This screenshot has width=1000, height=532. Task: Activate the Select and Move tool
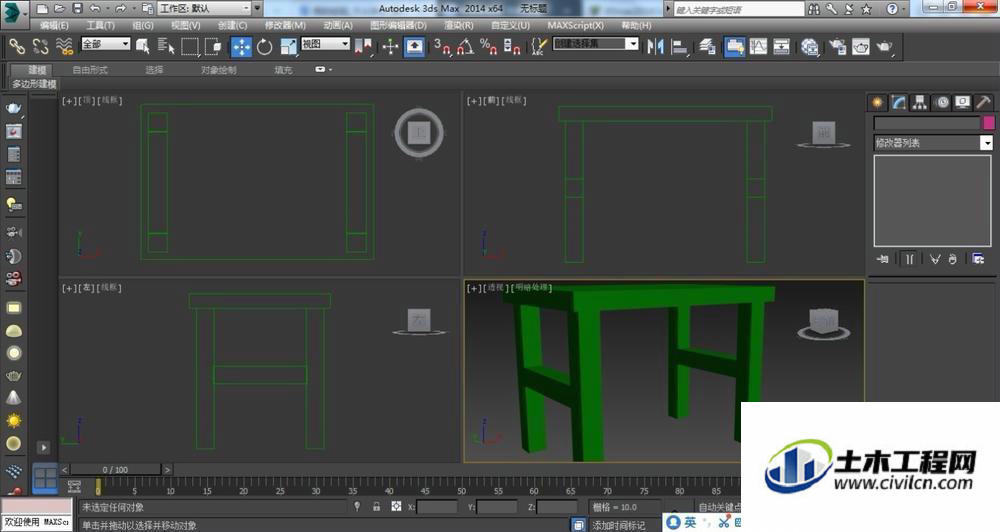point(241,46)
